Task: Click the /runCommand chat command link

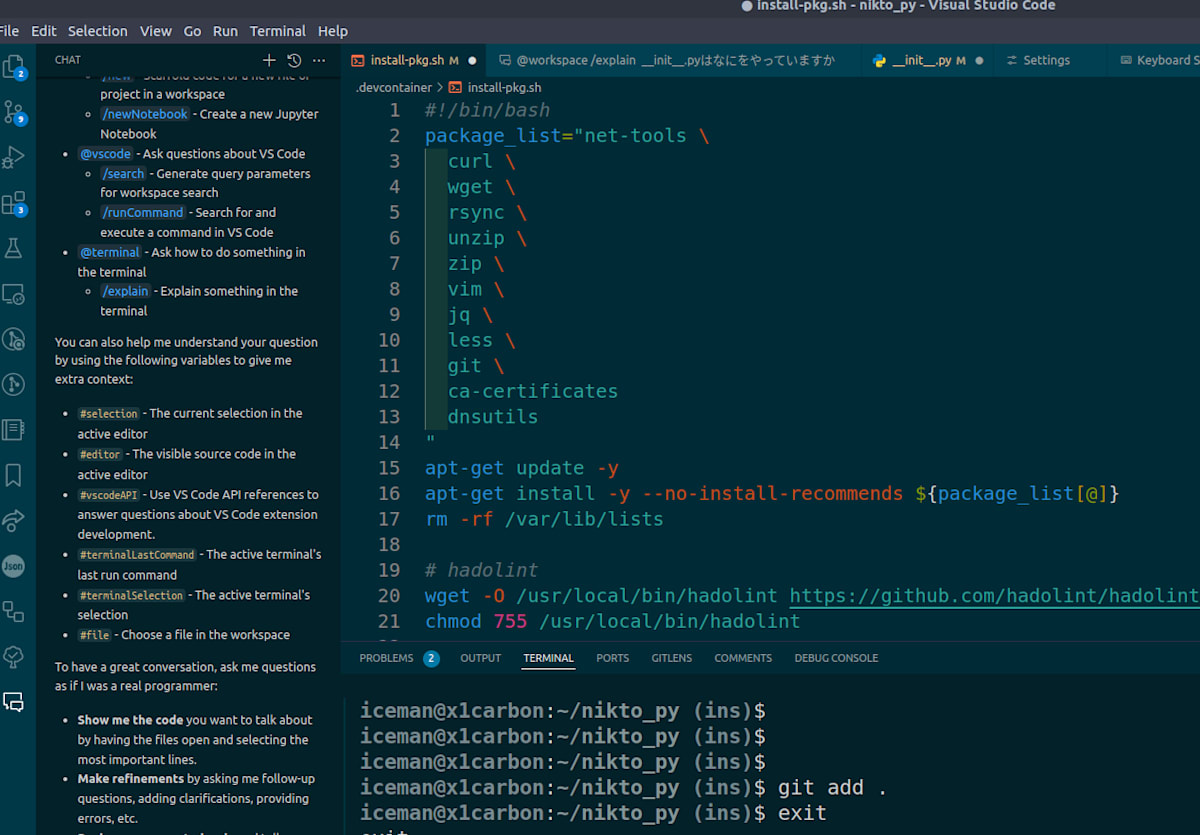Action: [x=143, y=213]
